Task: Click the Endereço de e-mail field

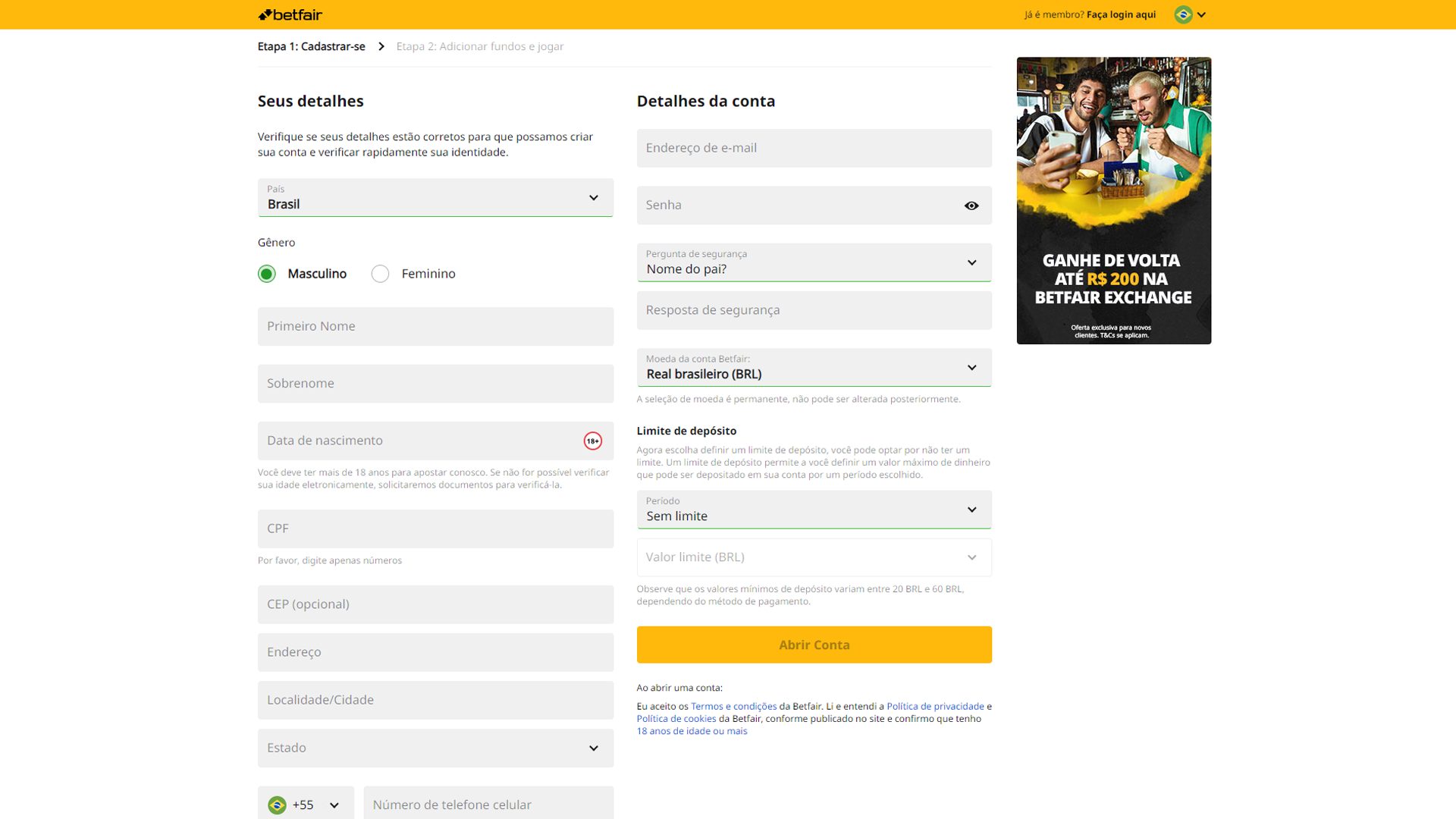Action: click(x=814, y=148)
